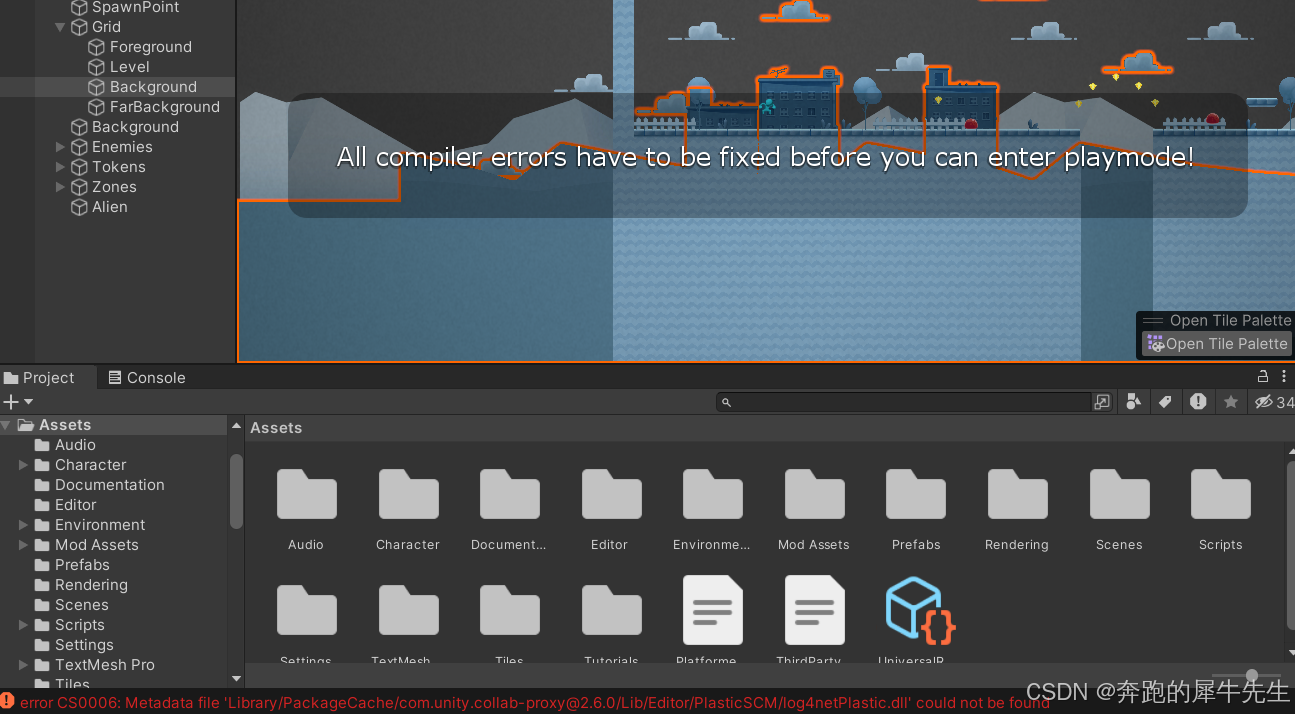The height and width of the screenshot is (714, 1295).
Task: Switch to the Console tab
Action: pos(147,377)
